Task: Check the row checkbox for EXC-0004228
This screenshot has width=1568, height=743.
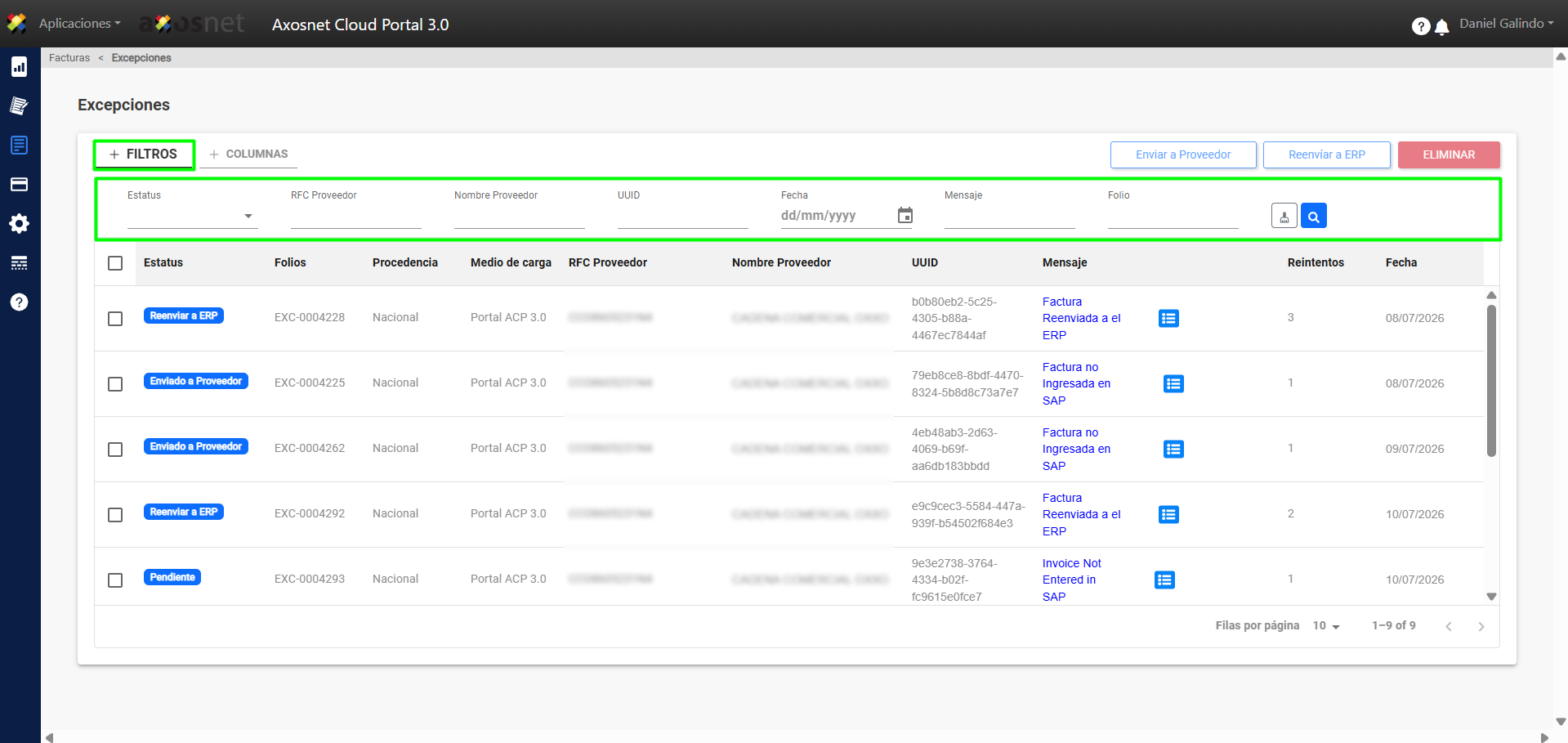Action: click(115, 319)
